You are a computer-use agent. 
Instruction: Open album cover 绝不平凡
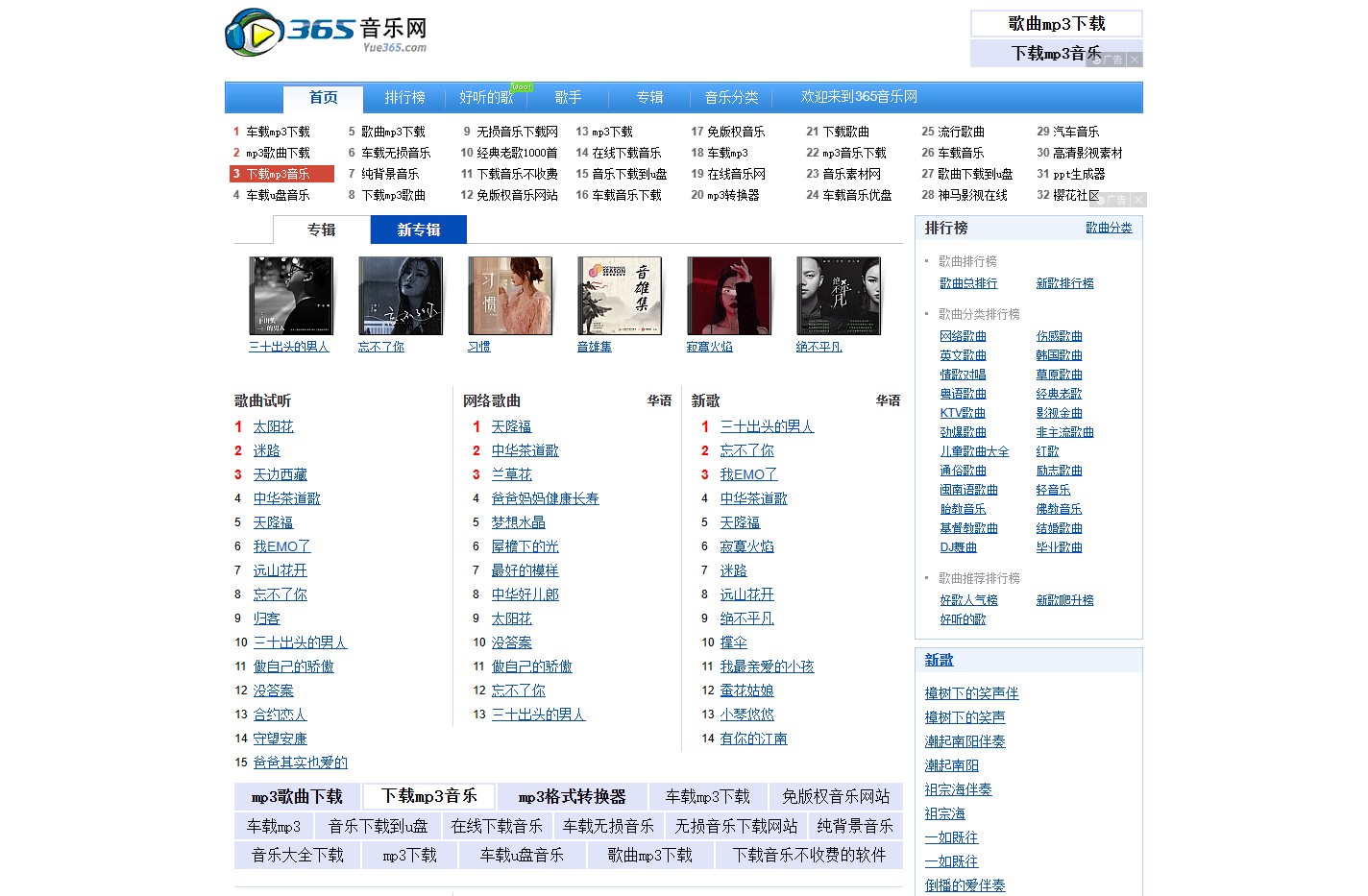pos(839,296)
